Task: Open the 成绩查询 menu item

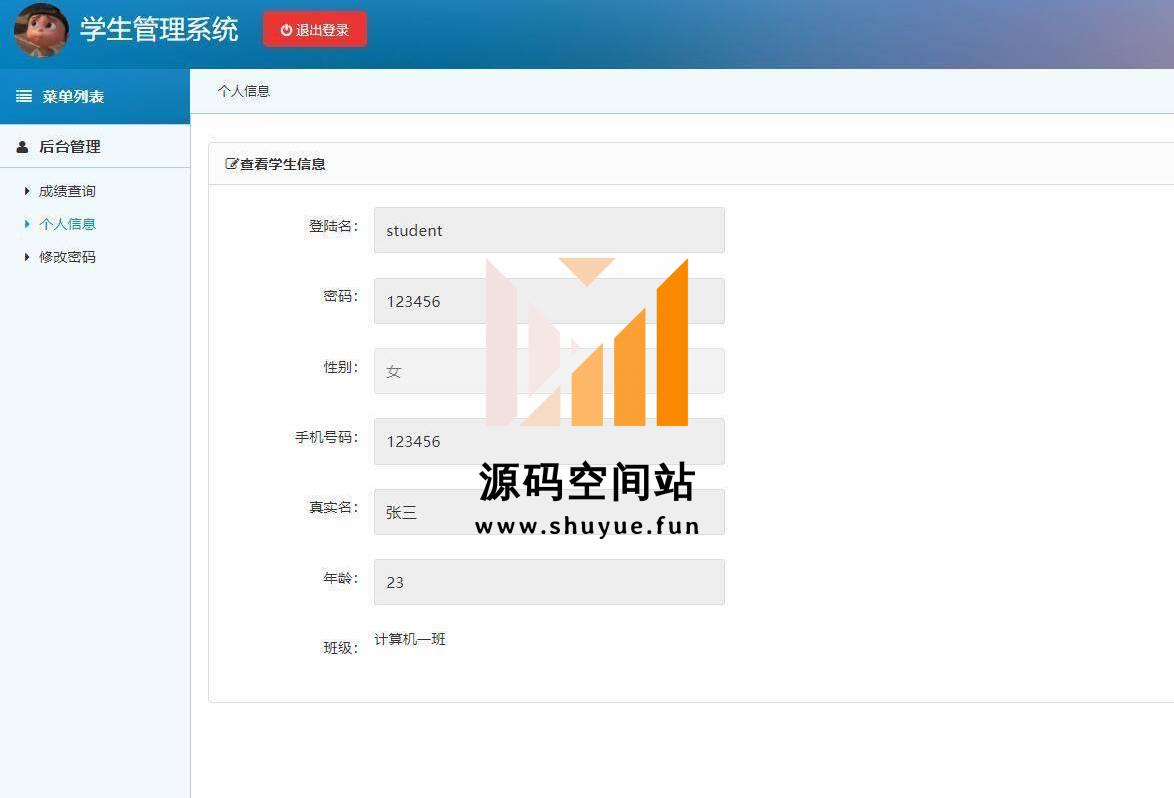Action: click(x=67, y=192)
